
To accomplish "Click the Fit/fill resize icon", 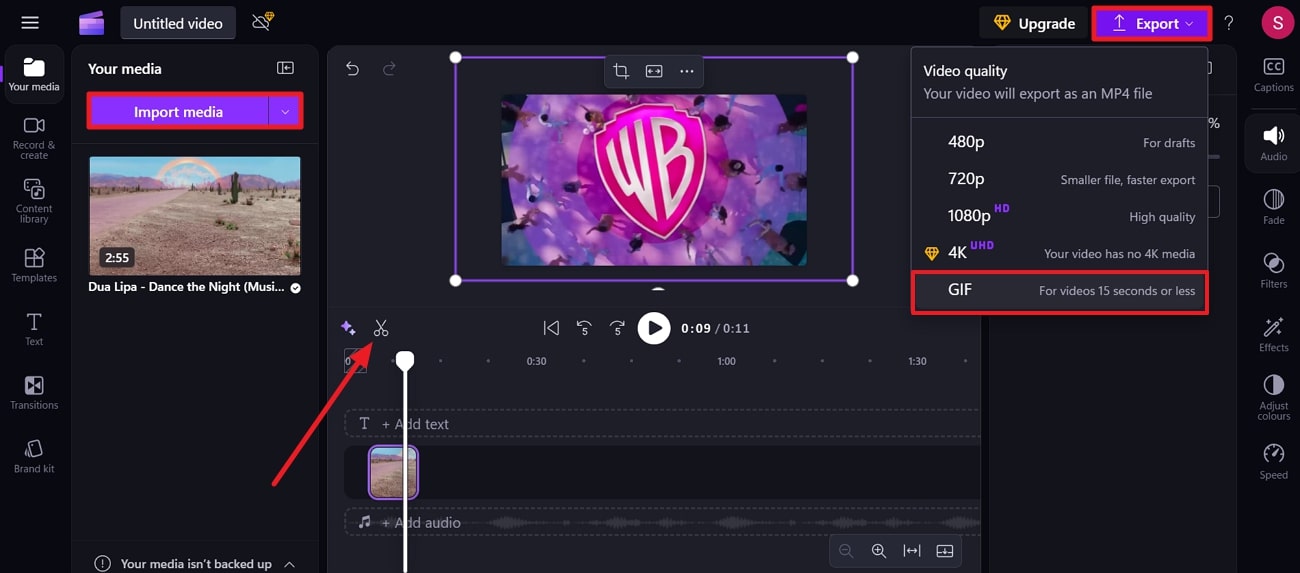I will [654, 71].
